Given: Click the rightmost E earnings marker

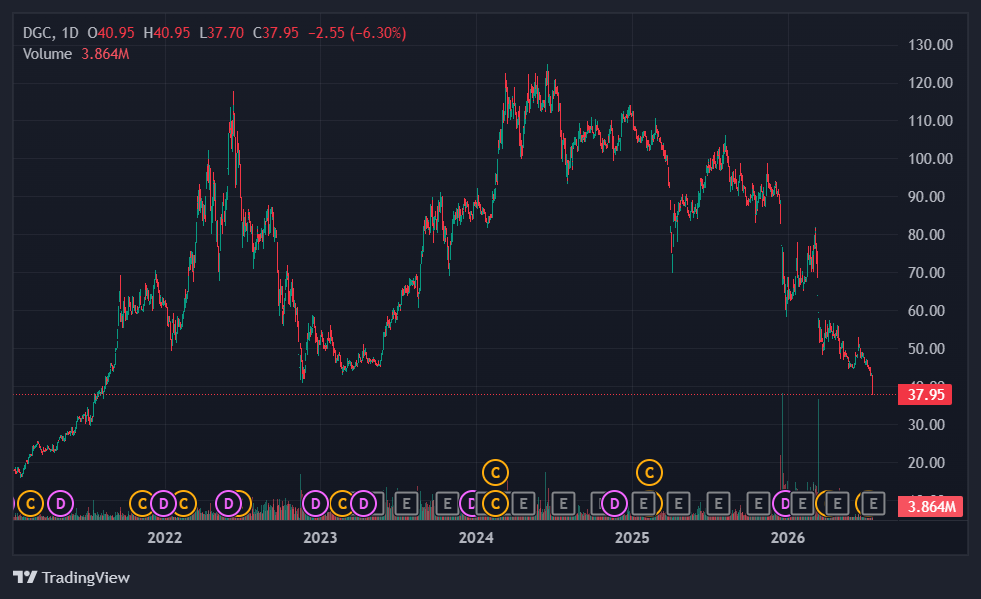Looking at the screenshot, I should pyautogui.click(x=874, y=503).
